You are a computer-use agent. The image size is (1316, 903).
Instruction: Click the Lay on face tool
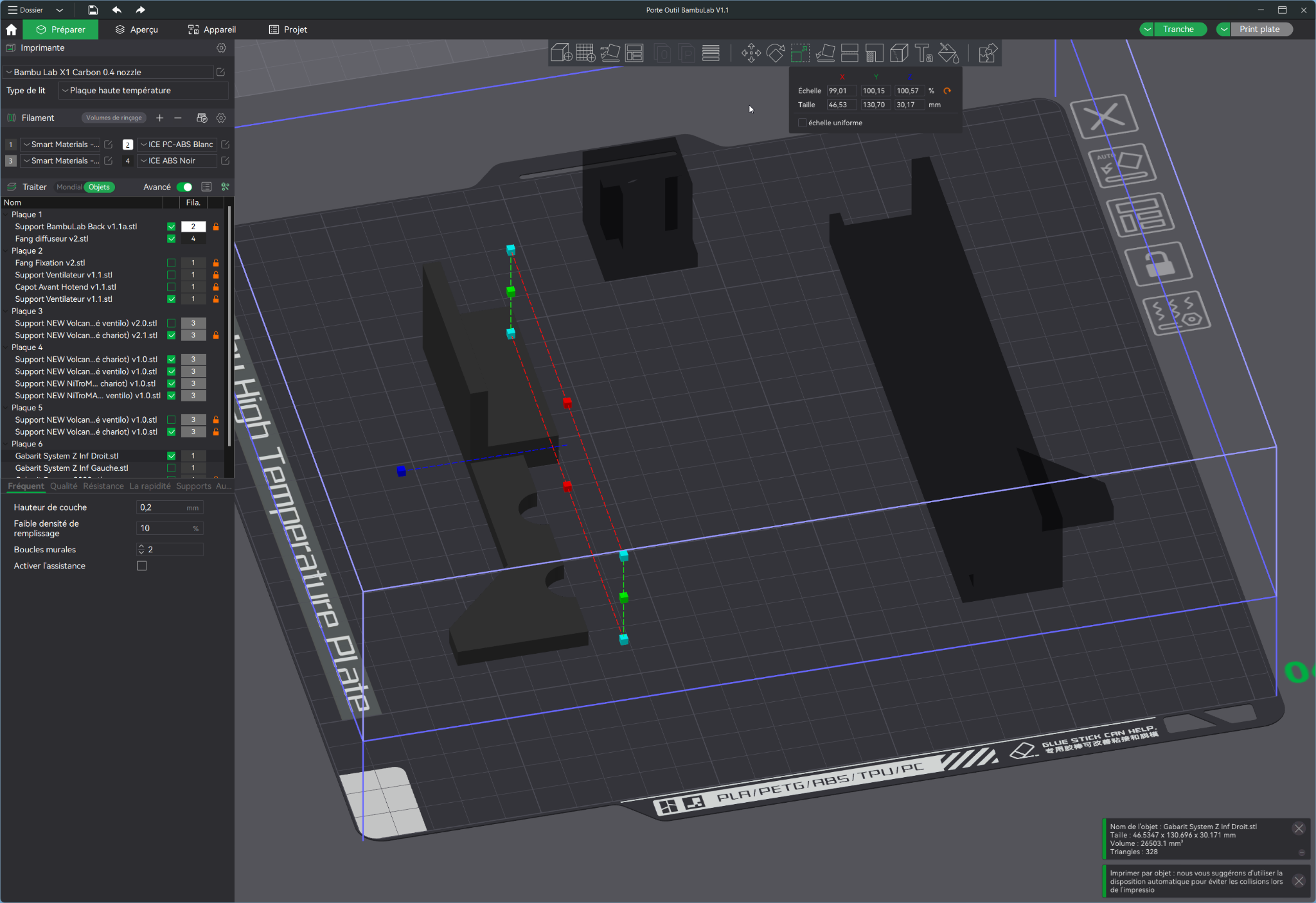tap(825, 53)
